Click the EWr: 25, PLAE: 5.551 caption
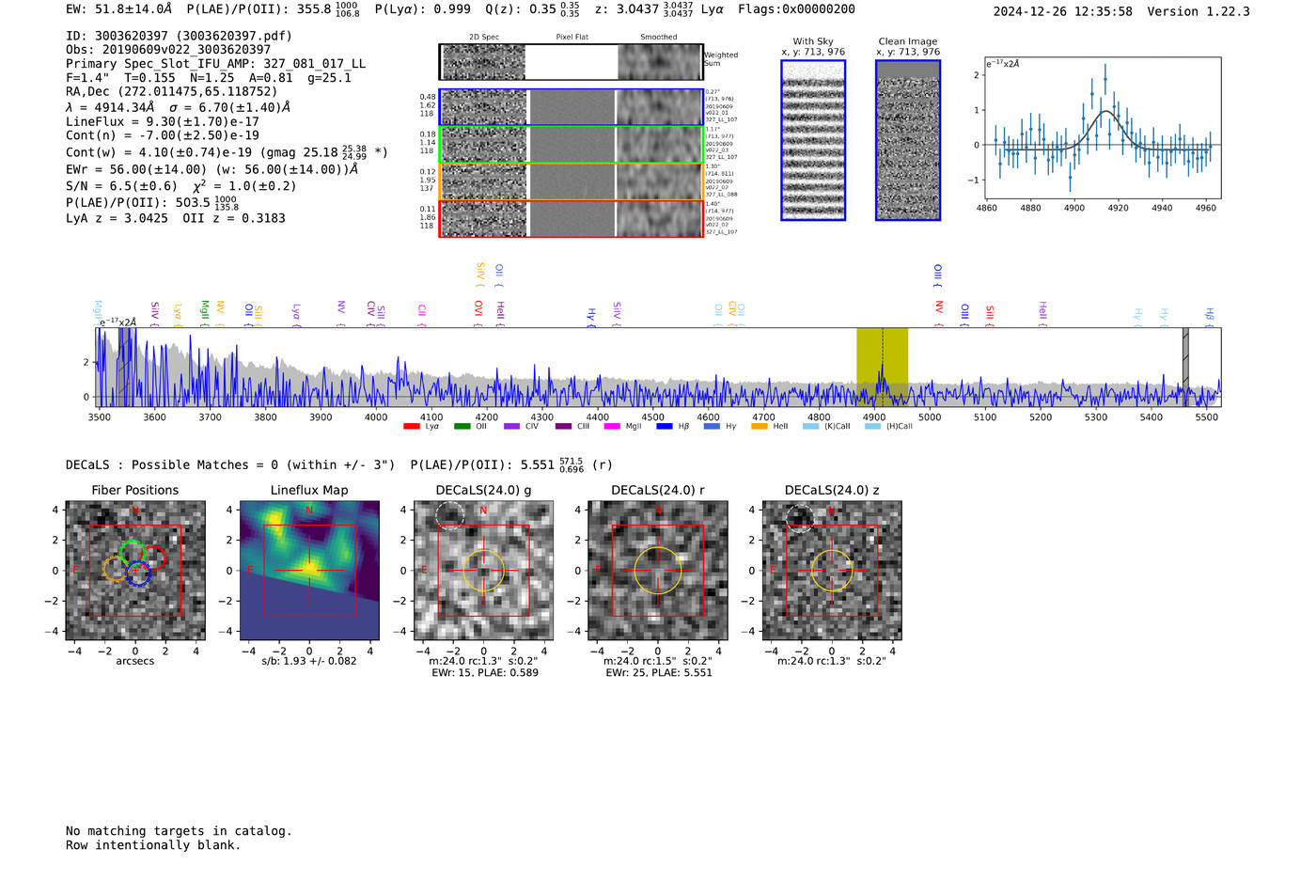 (659, 673)
